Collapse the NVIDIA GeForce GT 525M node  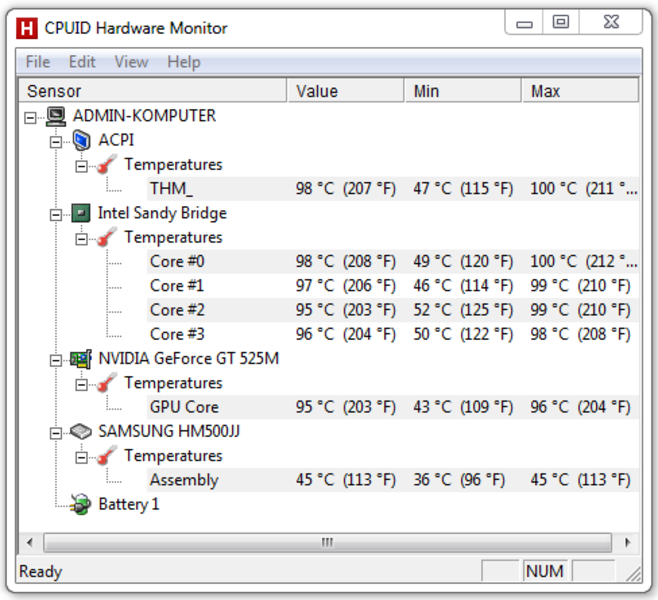(x=56, y=360)
